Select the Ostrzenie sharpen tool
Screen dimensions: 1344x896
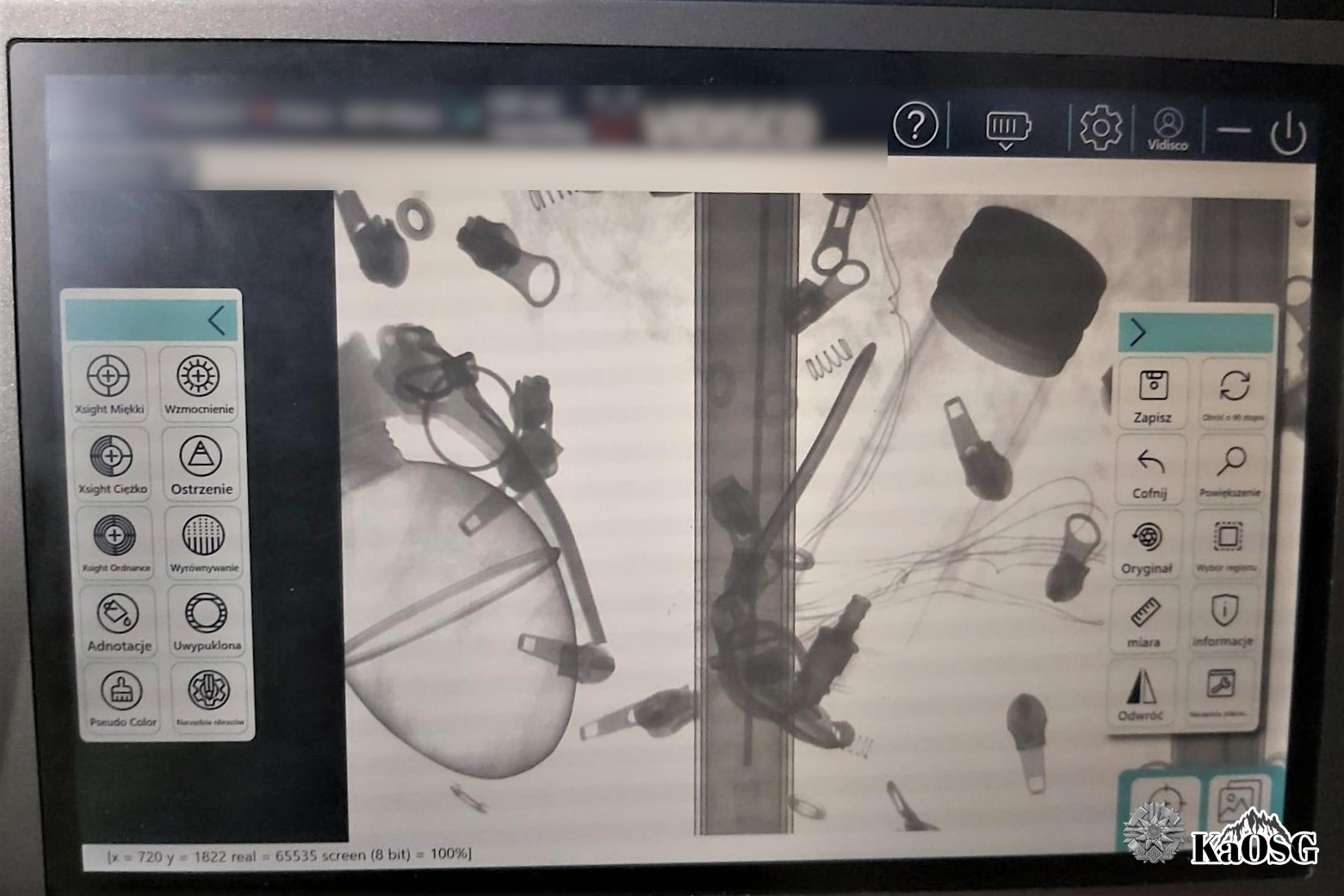(x=201, y=463)
